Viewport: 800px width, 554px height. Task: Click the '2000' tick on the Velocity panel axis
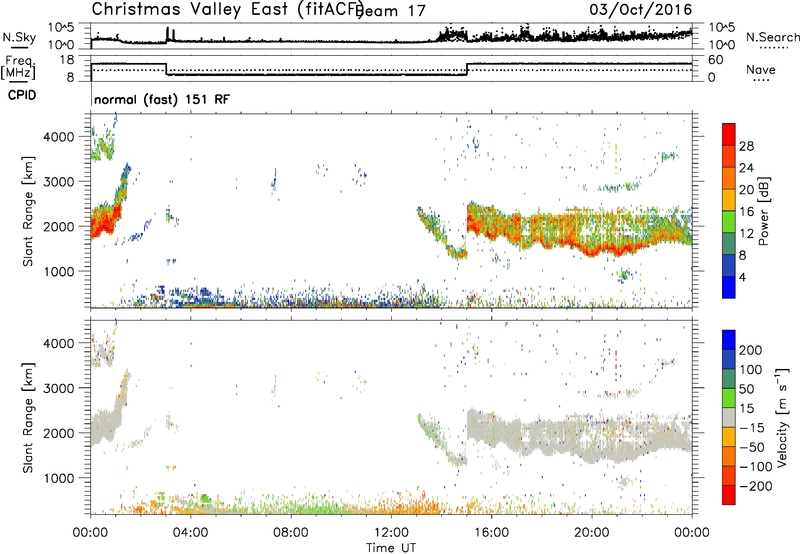59,433
